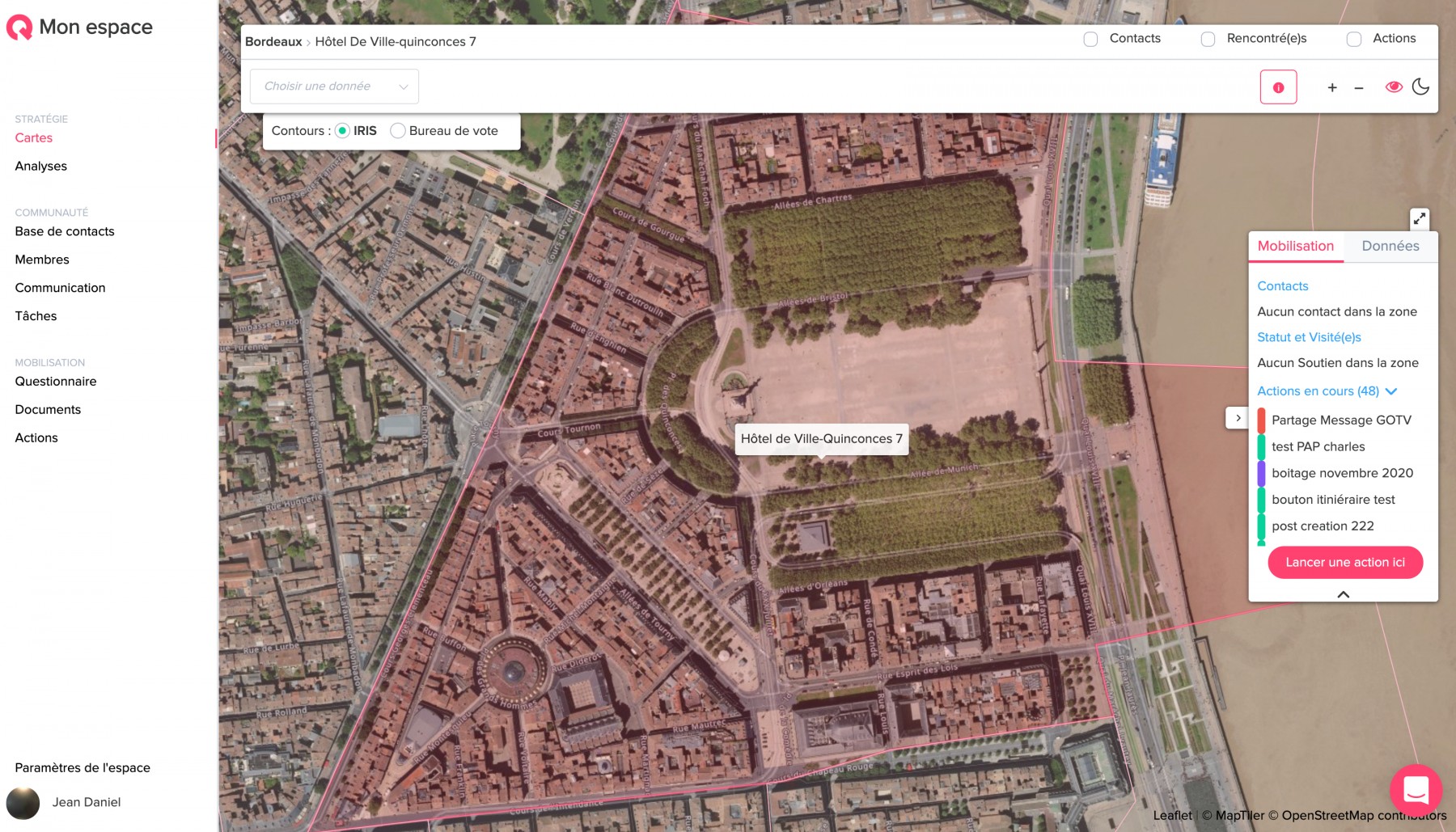
Task: Open Base de contacts in sidebar
Action: (x=65, y=231)
